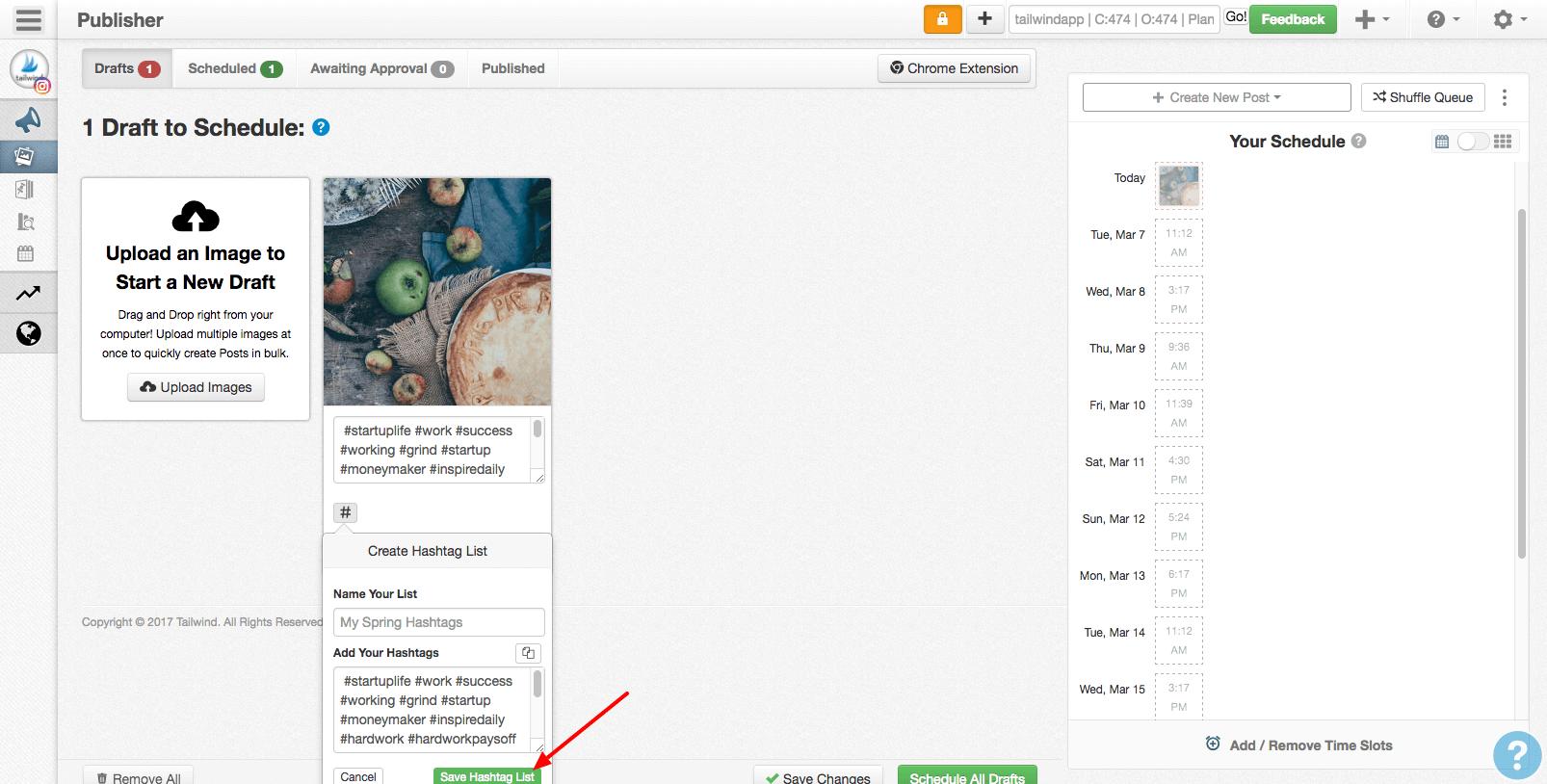Open the pinned boards sidebar icon
Viewport: 1547px width, 784px height.
[26, 189]
